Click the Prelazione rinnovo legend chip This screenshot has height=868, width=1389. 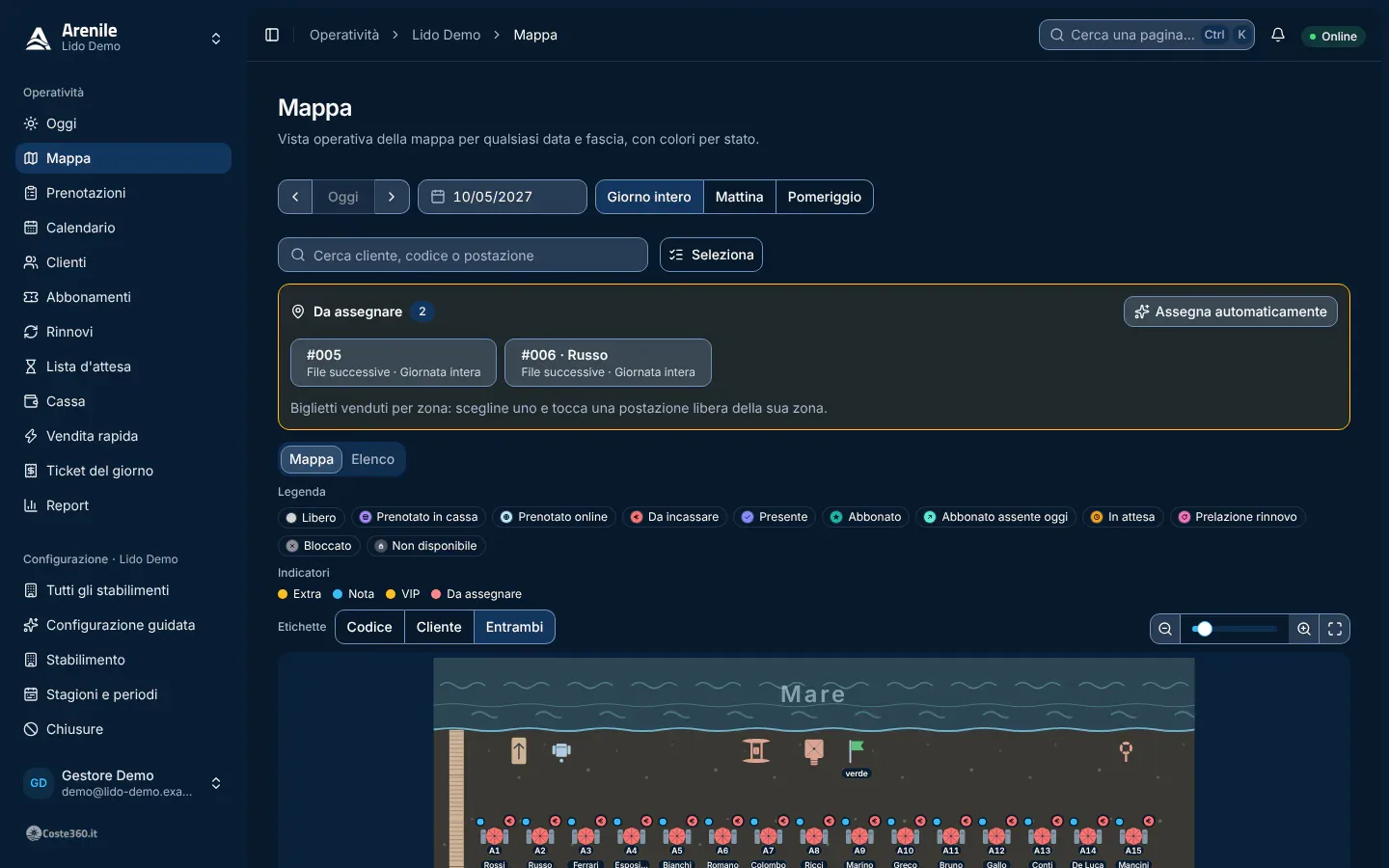(x=1238, y=517)
